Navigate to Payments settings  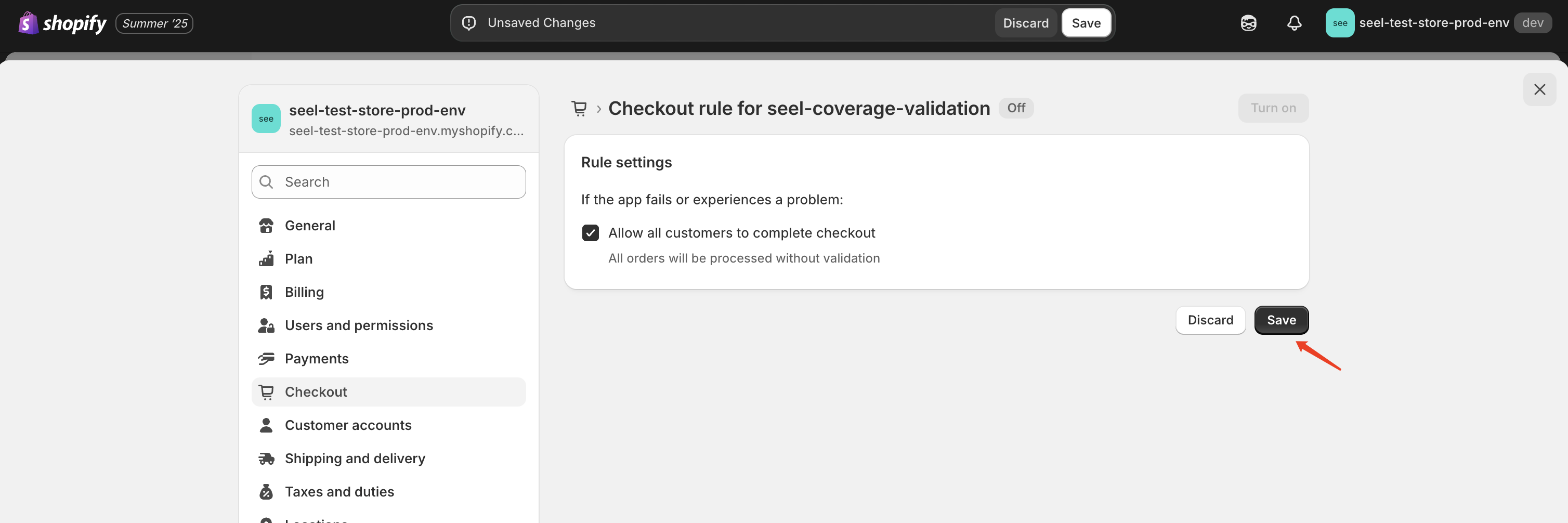click(316, 359)
